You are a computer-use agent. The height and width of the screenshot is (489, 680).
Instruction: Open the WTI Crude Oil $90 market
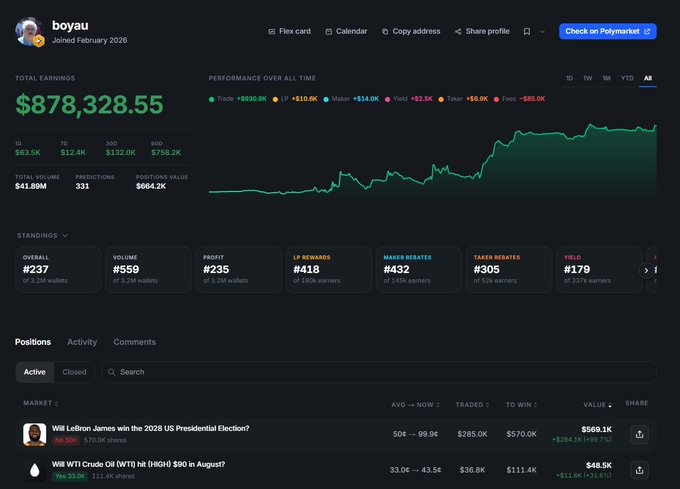(x=138, y=464)
